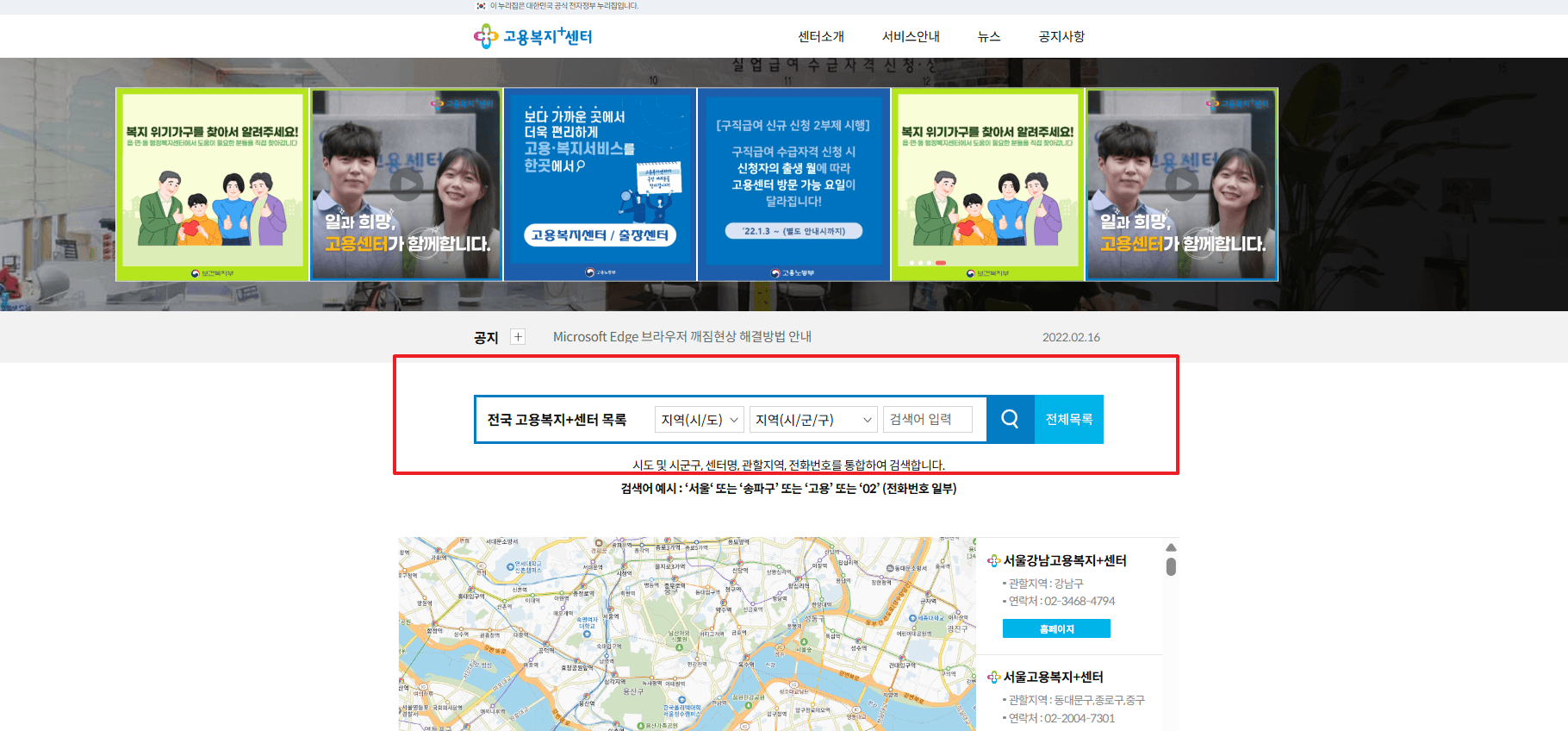1568x731 pixels.
Task: Select the 서울강남고용복지+센터 list entry title
Action: 1065,560
